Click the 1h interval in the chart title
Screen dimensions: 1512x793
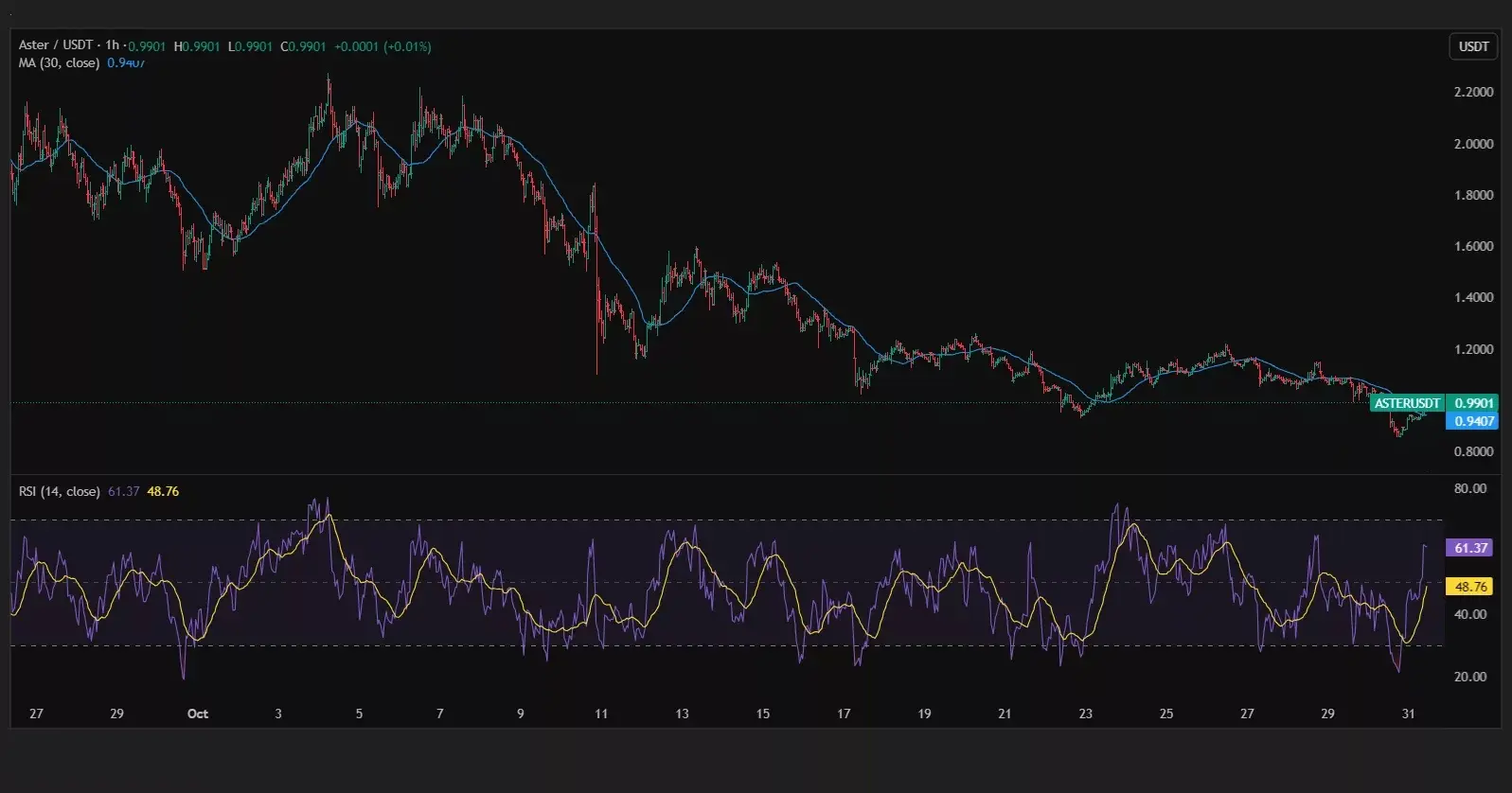coord(112,45)
